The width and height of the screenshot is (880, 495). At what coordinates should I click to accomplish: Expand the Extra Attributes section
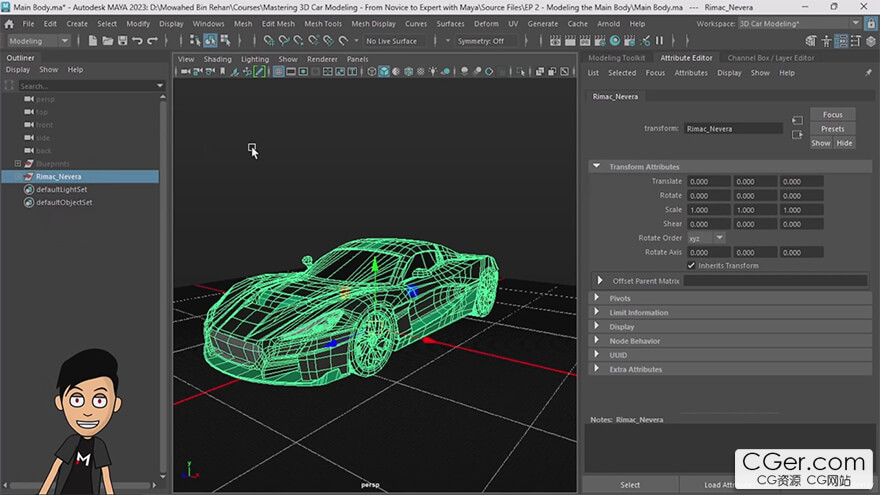pyautogui.click(x=597, y=369)
